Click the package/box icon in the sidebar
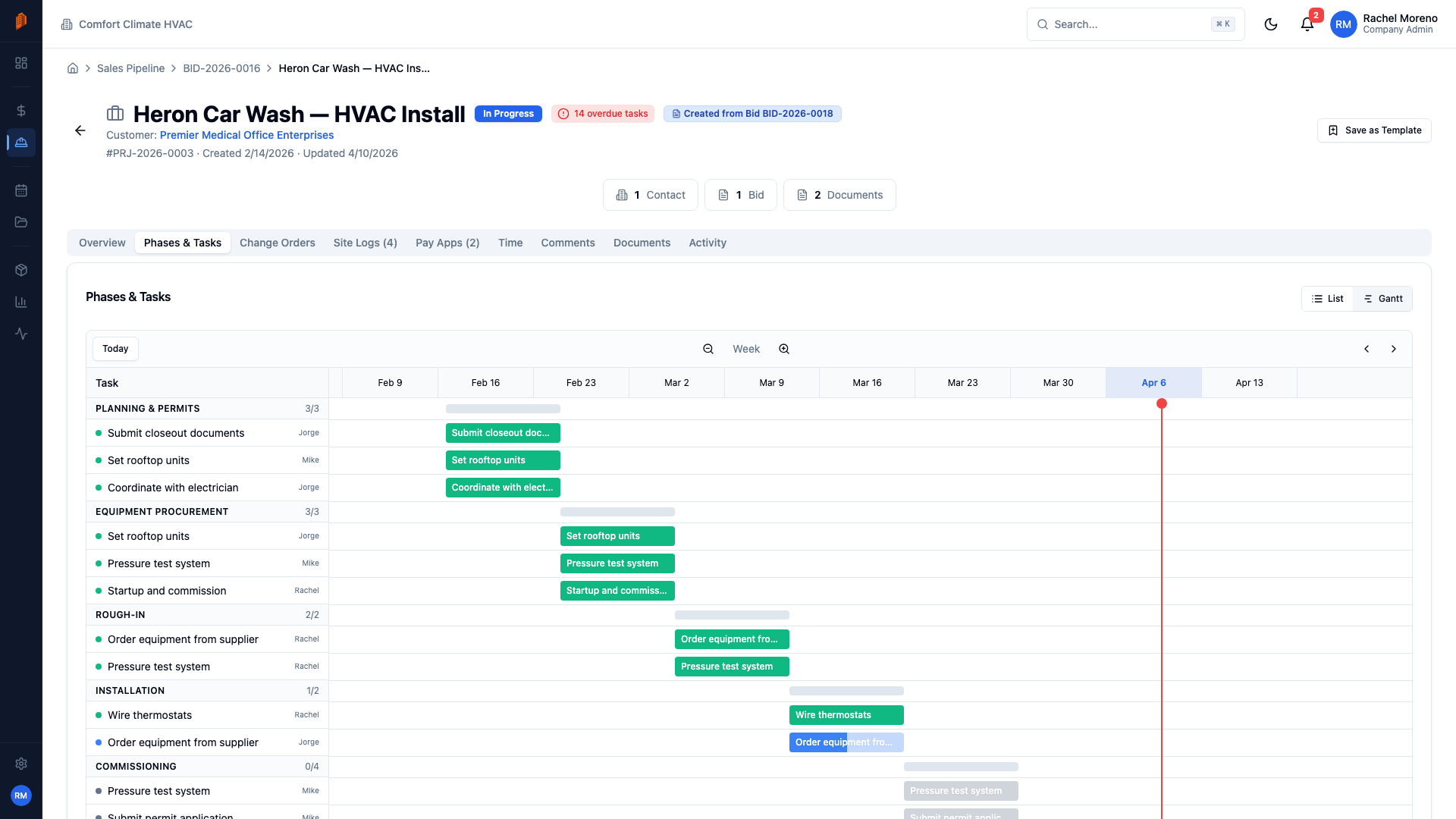1456x819 pixels. 21,269
